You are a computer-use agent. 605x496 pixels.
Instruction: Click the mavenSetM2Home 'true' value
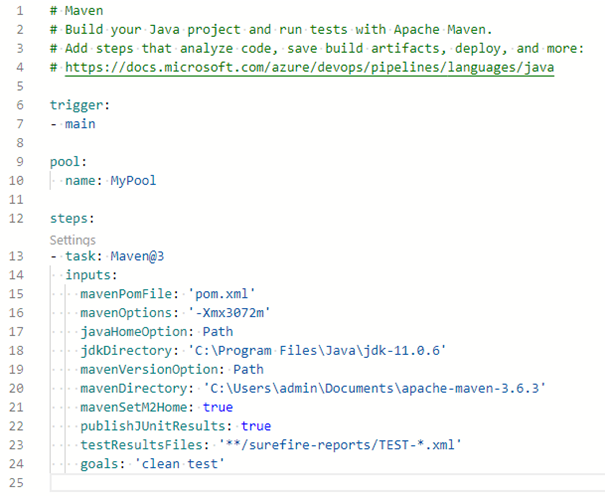(218, 407)
